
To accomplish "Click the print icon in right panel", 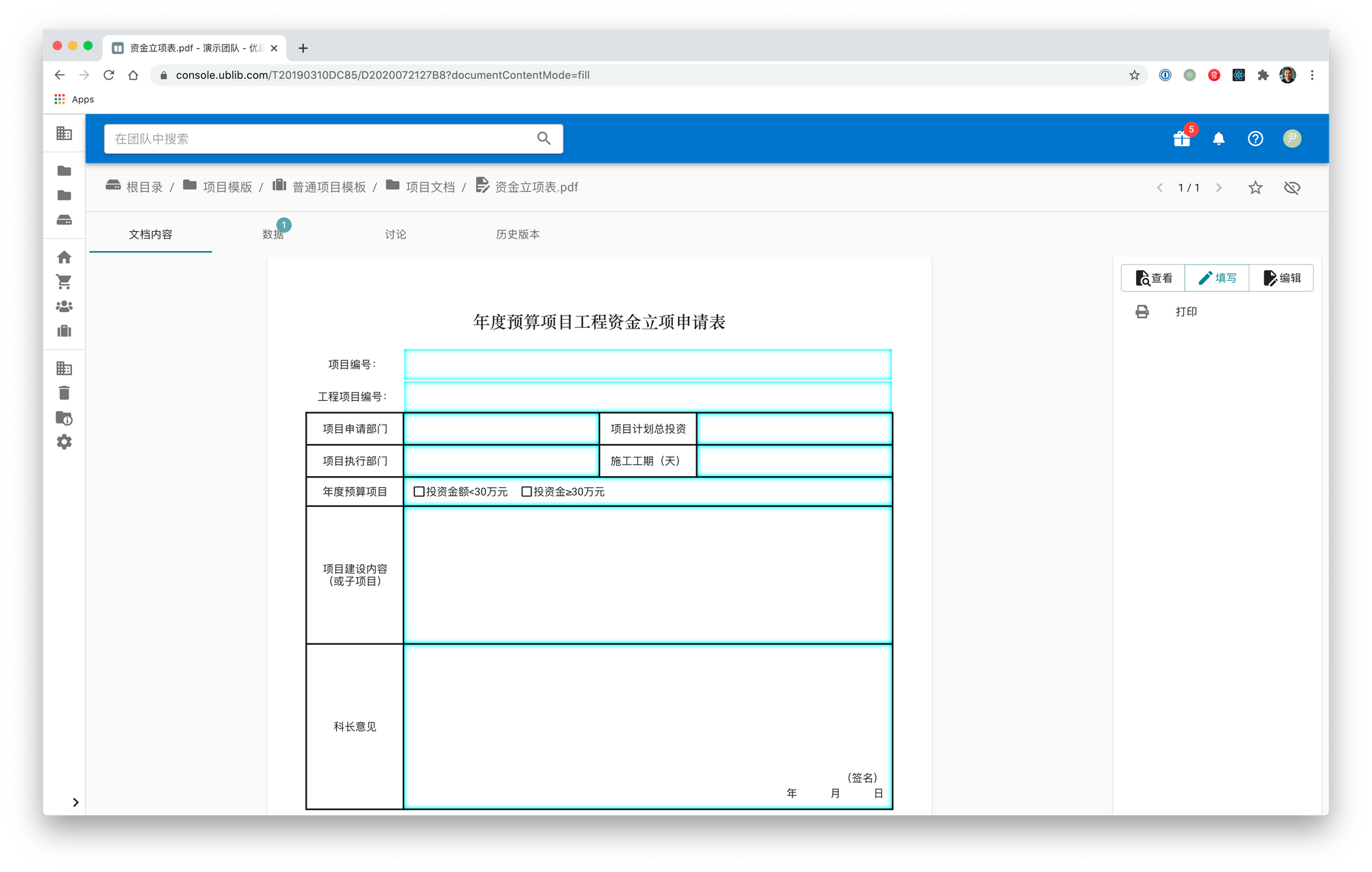I will tap(1142, 311).
